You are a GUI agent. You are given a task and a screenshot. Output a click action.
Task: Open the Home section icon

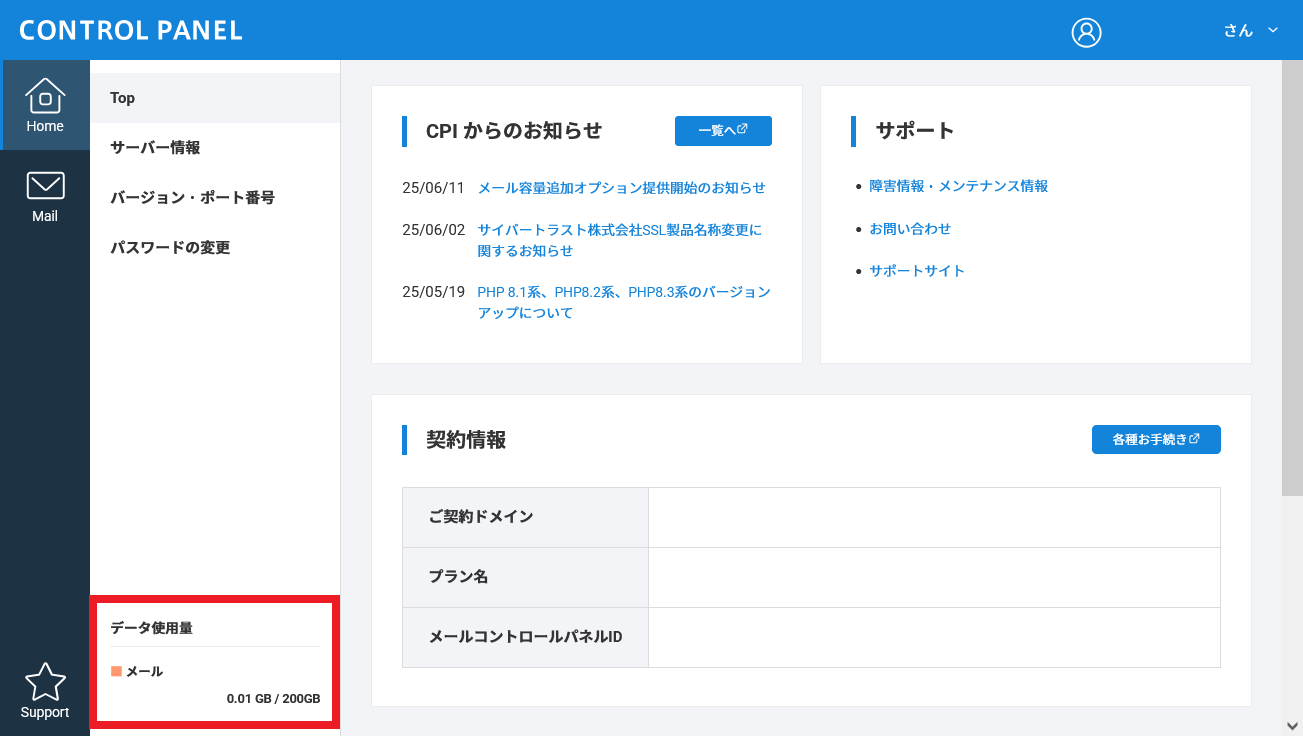click(45, 97)
